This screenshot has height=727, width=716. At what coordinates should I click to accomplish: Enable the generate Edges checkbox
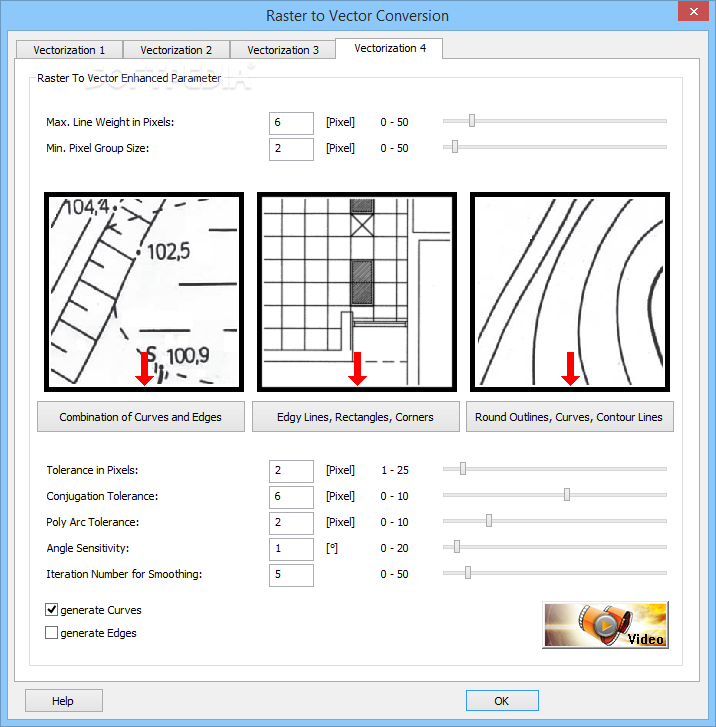pyautogui.click(x=51, y=632)
